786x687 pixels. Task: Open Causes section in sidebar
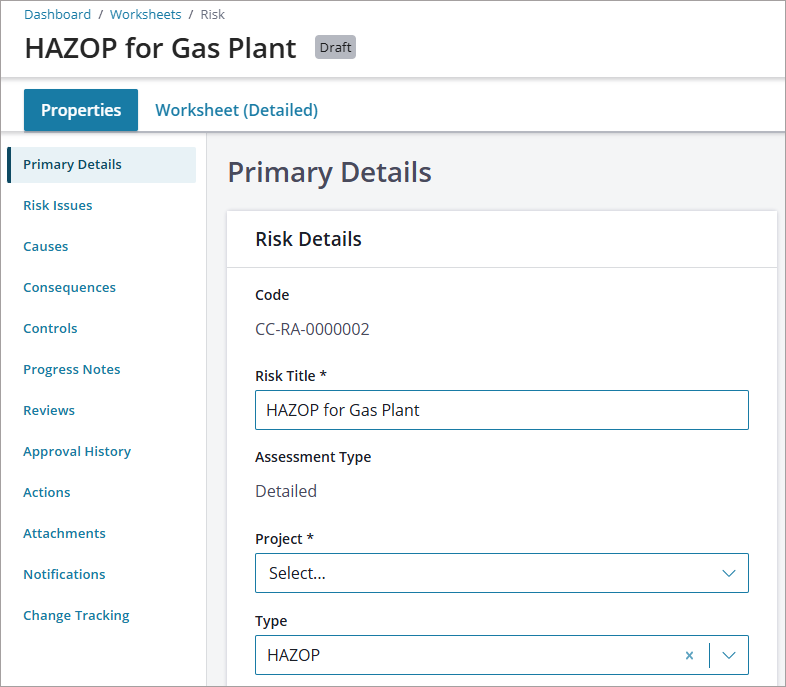[x=46, y=247]
